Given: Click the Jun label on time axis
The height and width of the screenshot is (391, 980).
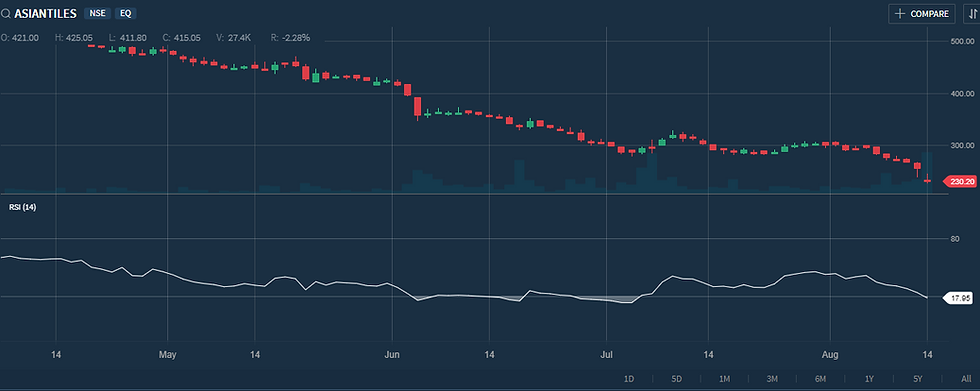Looking at the screenshot, I should (x=391, y=355).
